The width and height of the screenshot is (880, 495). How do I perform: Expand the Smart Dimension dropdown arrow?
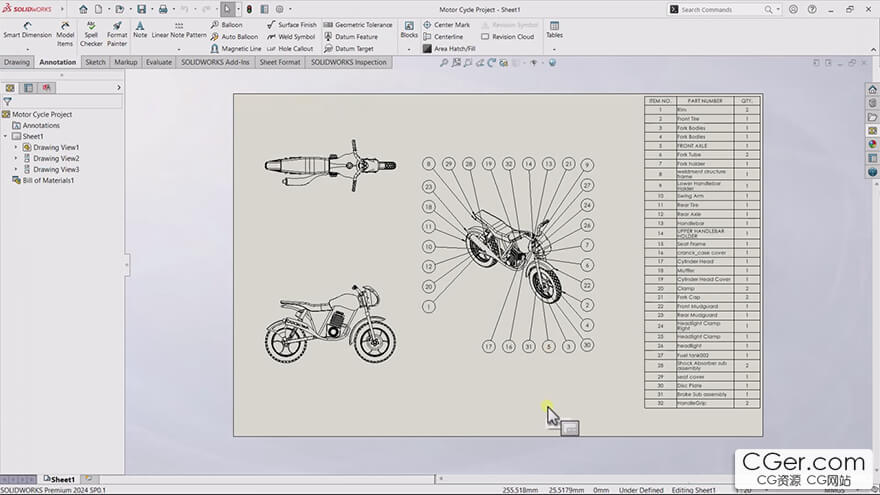27,49
